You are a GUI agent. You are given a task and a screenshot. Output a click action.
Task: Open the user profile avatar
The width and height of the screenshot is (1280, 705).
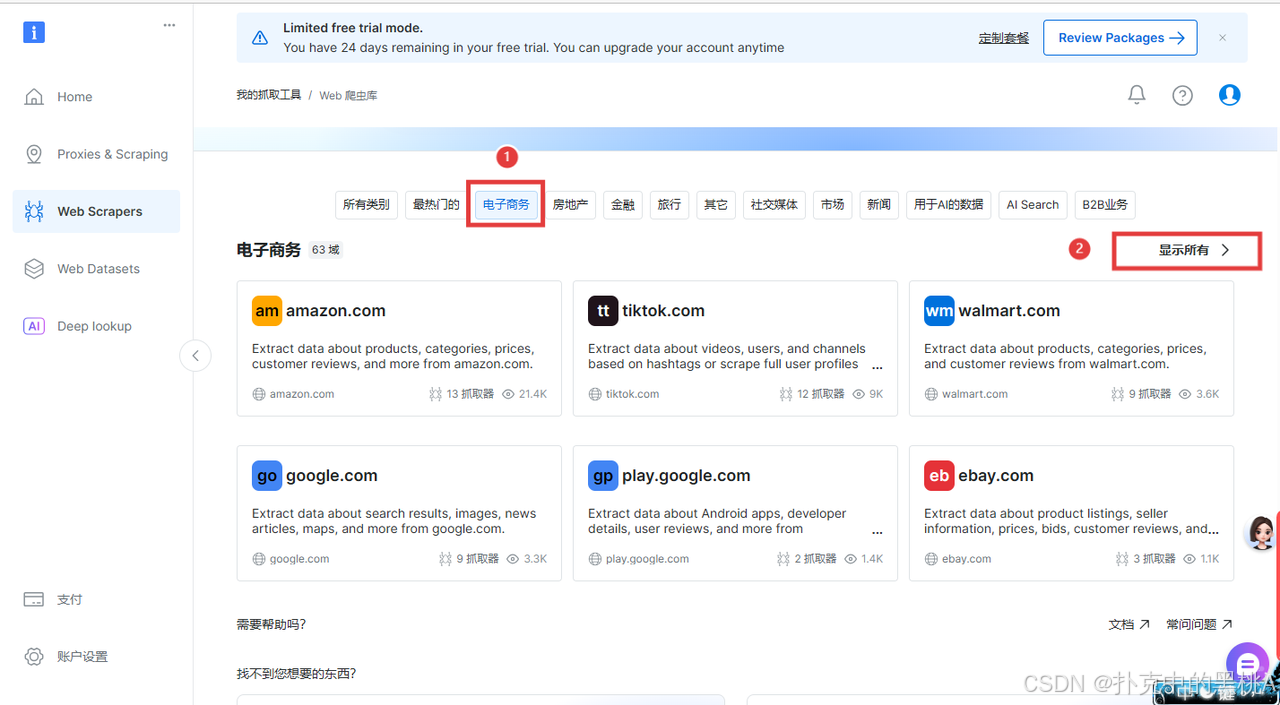click(x=1230, y=95)
